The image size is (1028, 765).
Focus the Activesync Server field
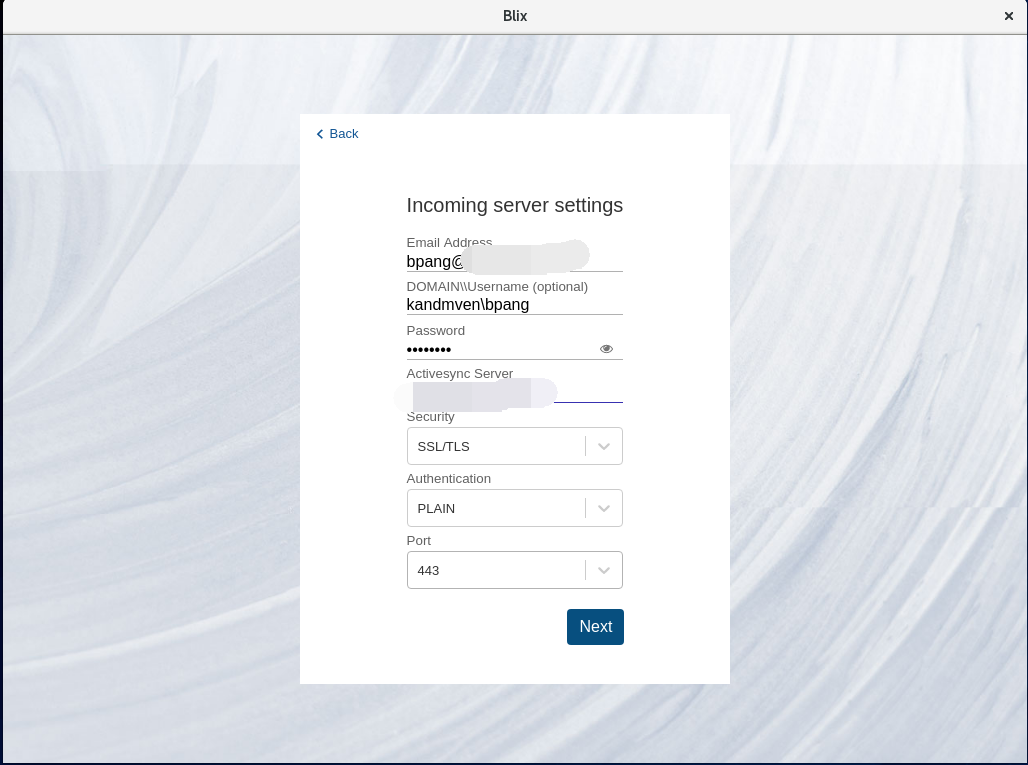pyautogui.click(x=515, y=393)
